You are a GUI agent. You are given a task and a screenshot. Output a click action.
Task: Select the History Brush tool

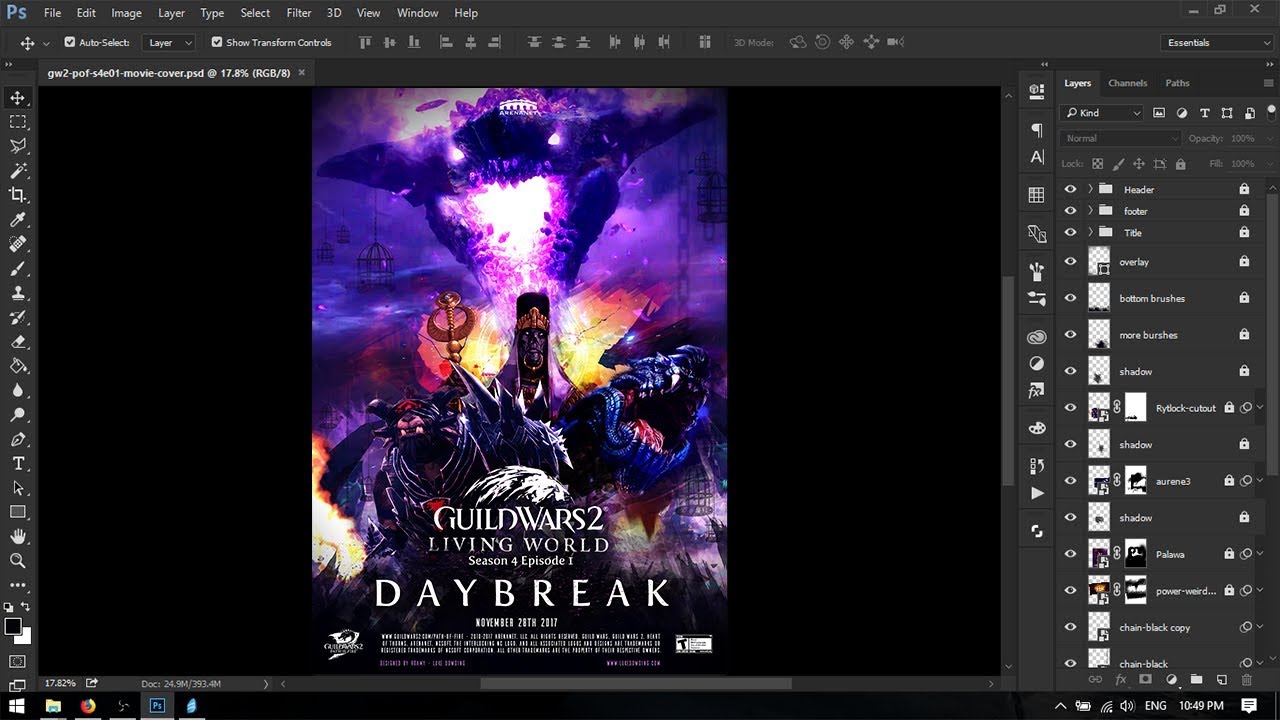tap(18, 317)
